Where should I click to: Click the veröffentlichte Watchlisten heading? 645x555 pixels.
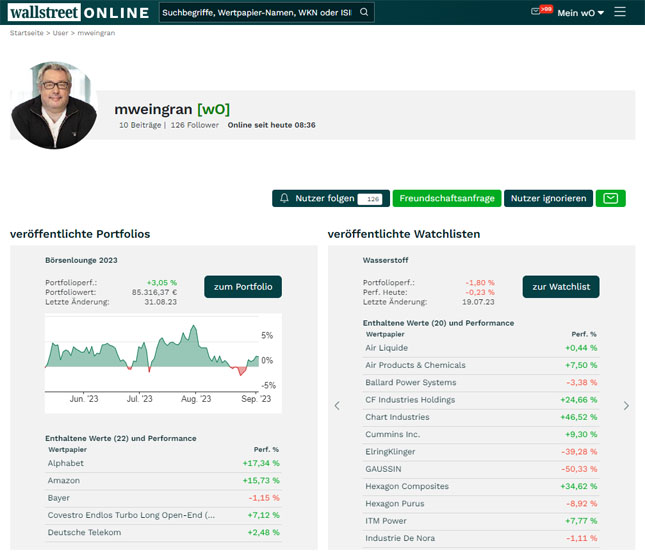pos(404,234)
